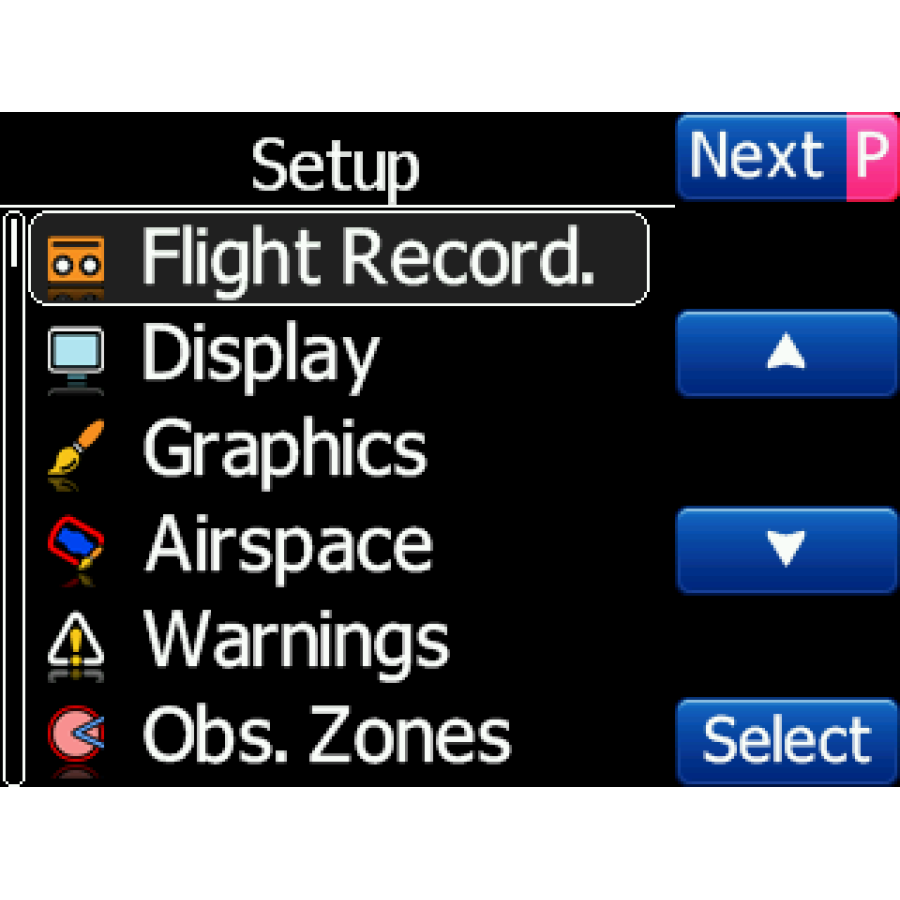This screenshot has height=900, width=900.
Task: Open the Obs. Zones entry
Action: click(x=339, y=736)
